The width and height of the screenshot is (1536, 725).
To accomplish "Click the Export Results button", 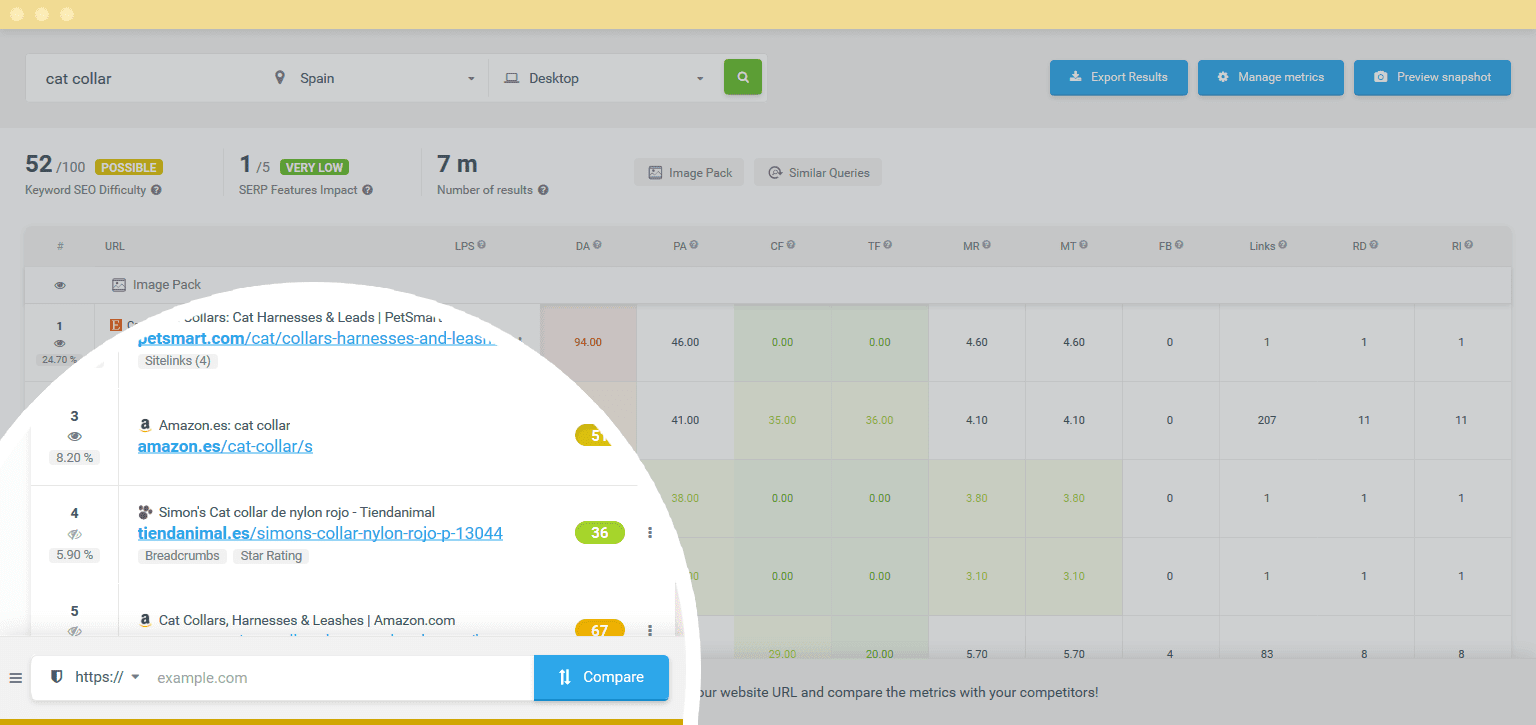I will (x=1118, y=77).
